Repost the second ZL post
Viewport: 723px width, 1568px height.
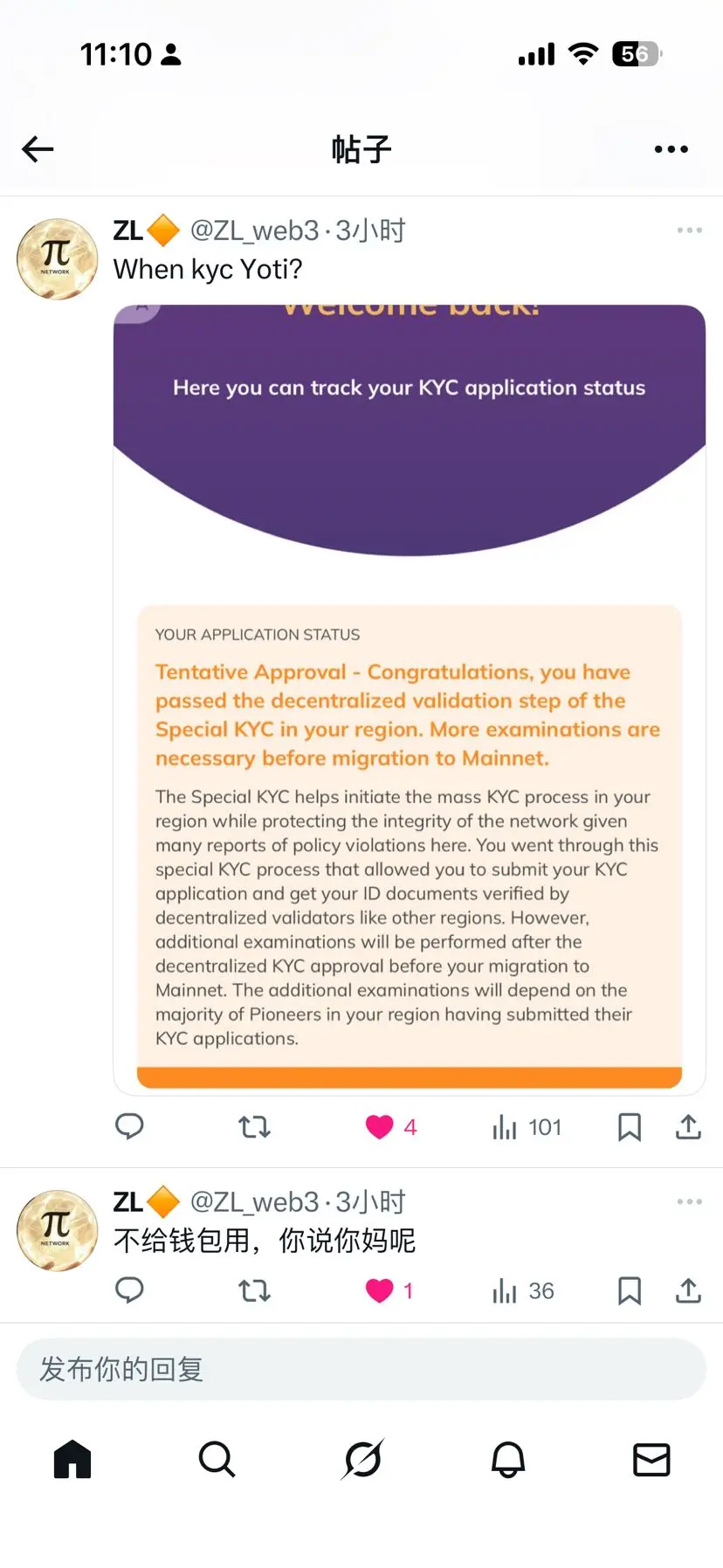point(254,1290)
